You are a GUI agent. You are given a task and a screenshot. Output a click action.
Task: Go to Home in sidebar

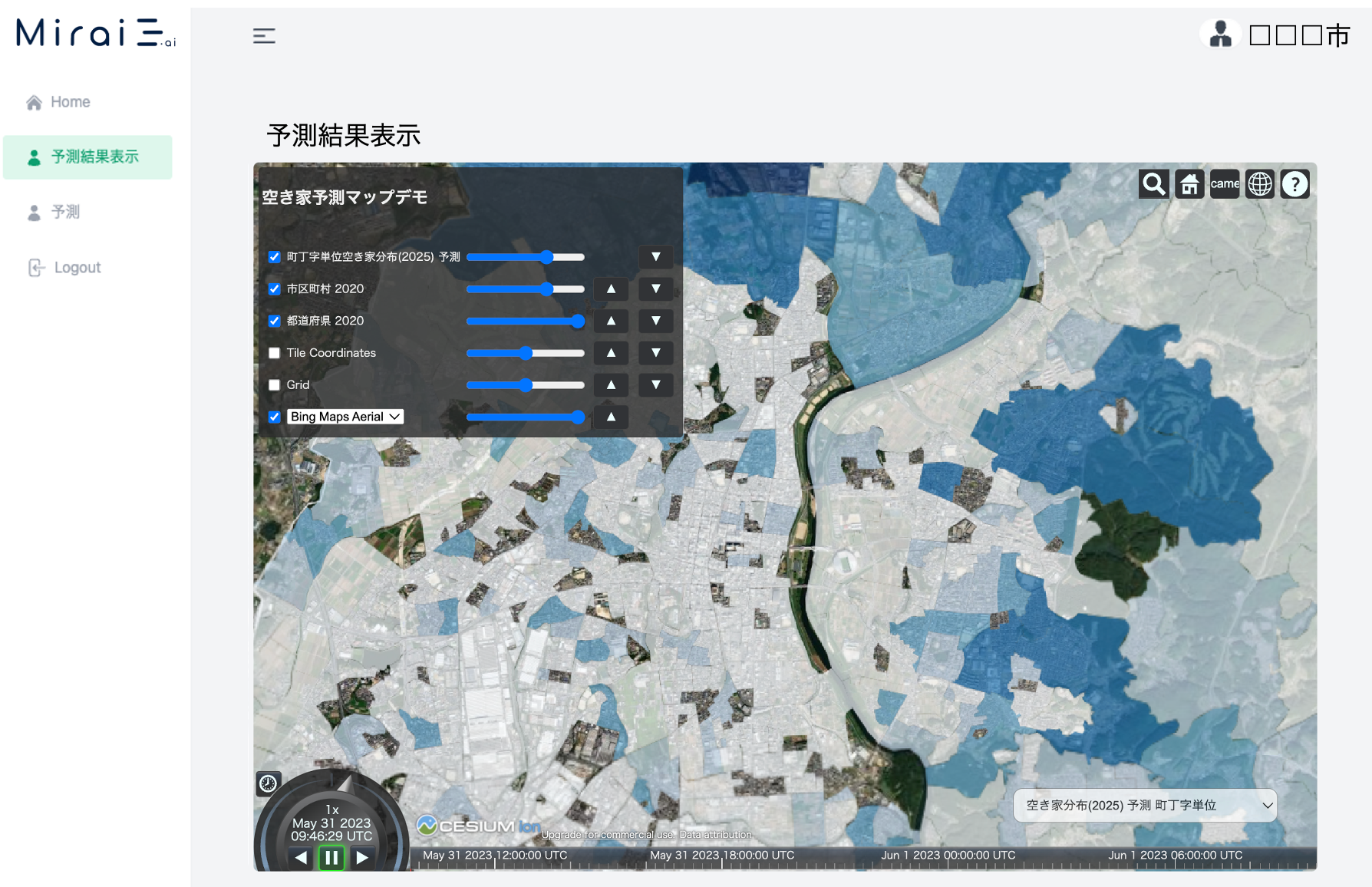58,102
